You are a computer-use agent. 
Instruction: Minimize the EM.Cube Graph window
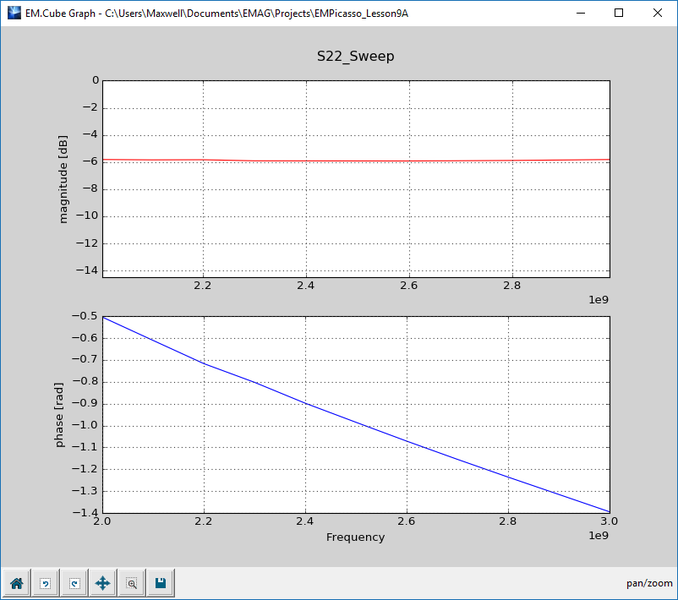(581, 13)
